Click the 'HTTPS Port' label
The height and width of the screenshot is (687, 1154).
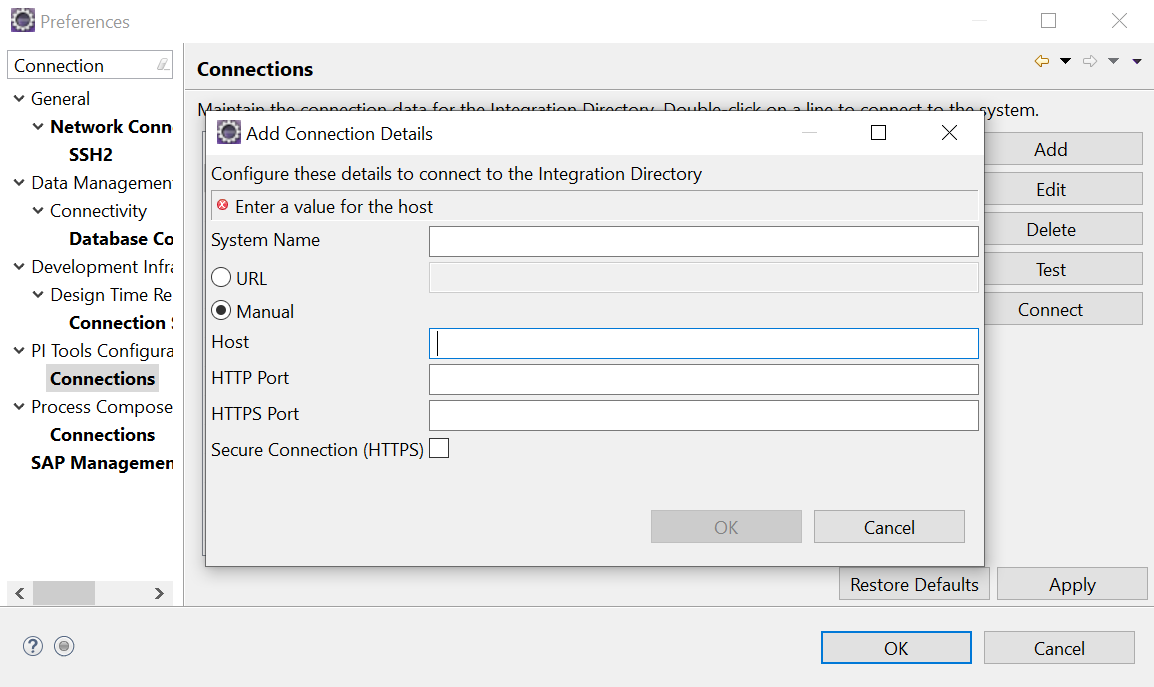tap(255, 414)
